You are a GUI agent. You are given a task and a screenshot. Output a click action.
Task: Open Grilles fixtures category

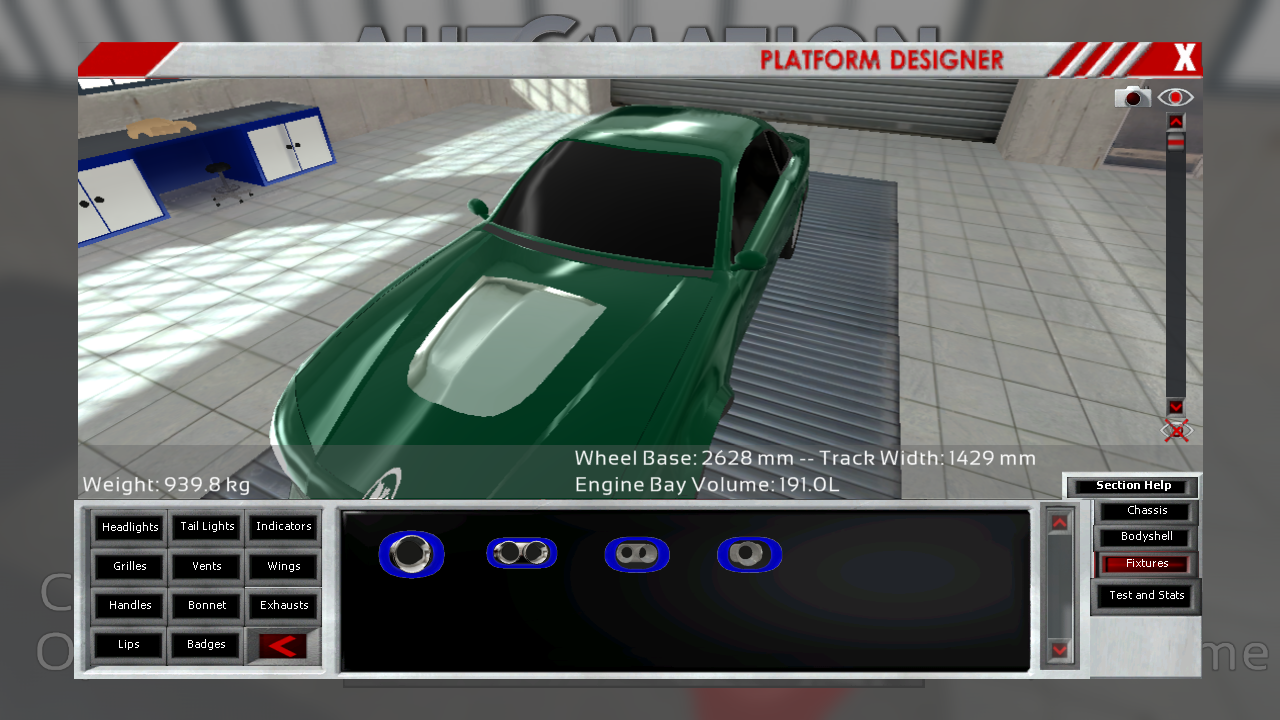130,566
